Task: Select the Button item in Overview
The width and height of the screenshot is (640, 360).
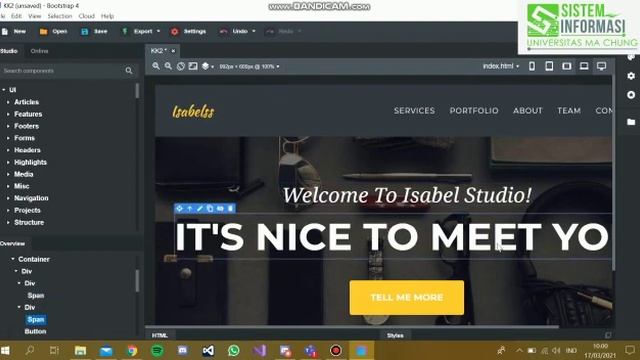Action: click(36, 331)
